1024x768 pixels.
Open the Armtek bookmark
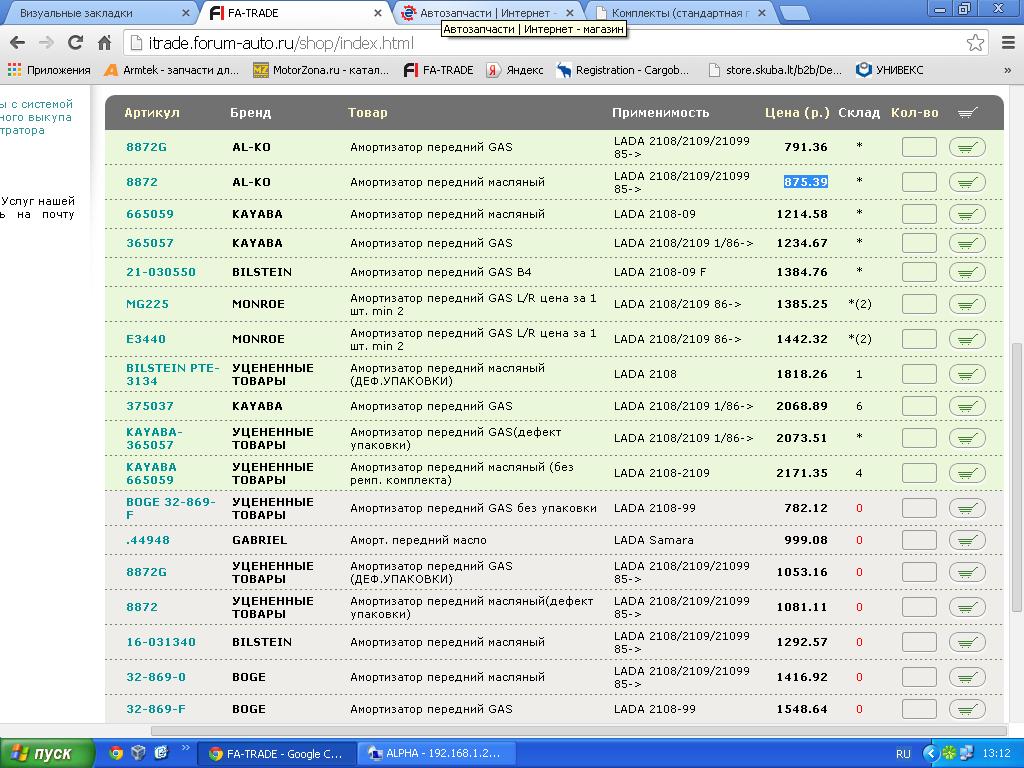pyautogui.click(x=172, y=70)
